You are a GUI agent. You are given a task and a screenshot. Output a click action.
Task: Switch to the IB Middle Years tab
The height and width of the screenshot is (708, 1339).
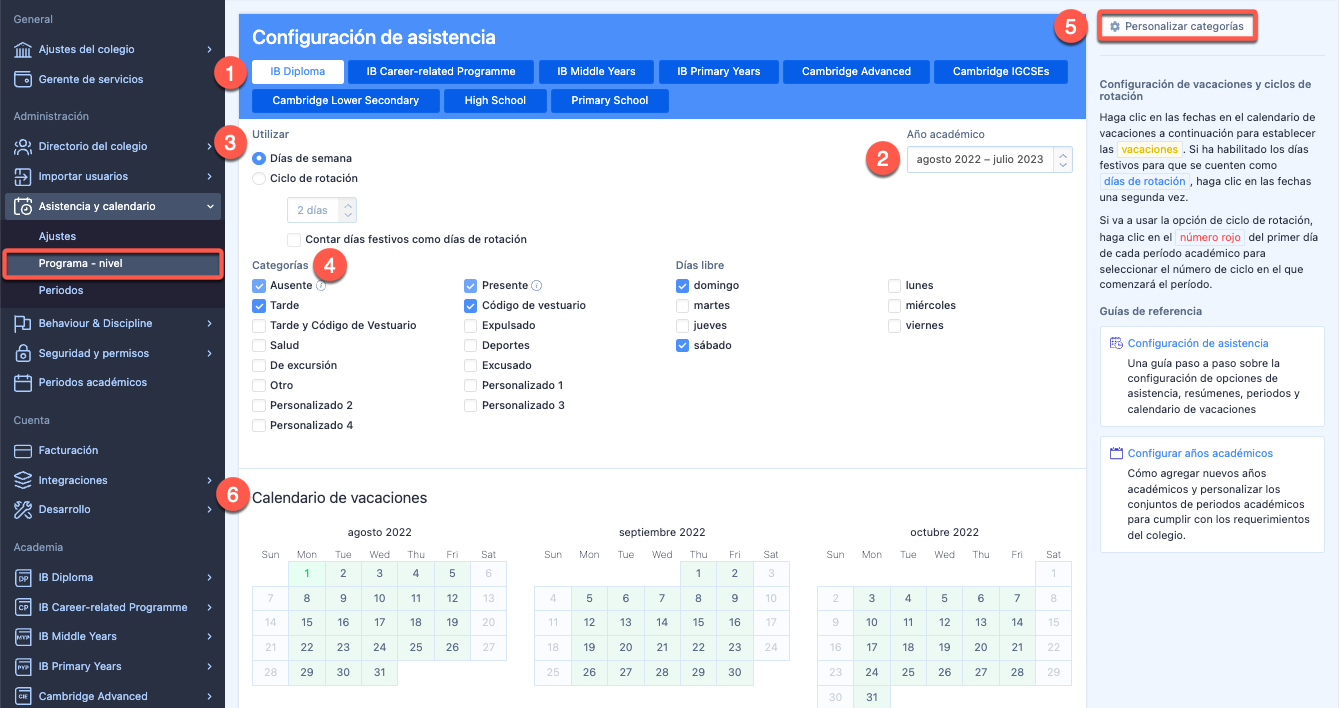click(x=596, y=71)
